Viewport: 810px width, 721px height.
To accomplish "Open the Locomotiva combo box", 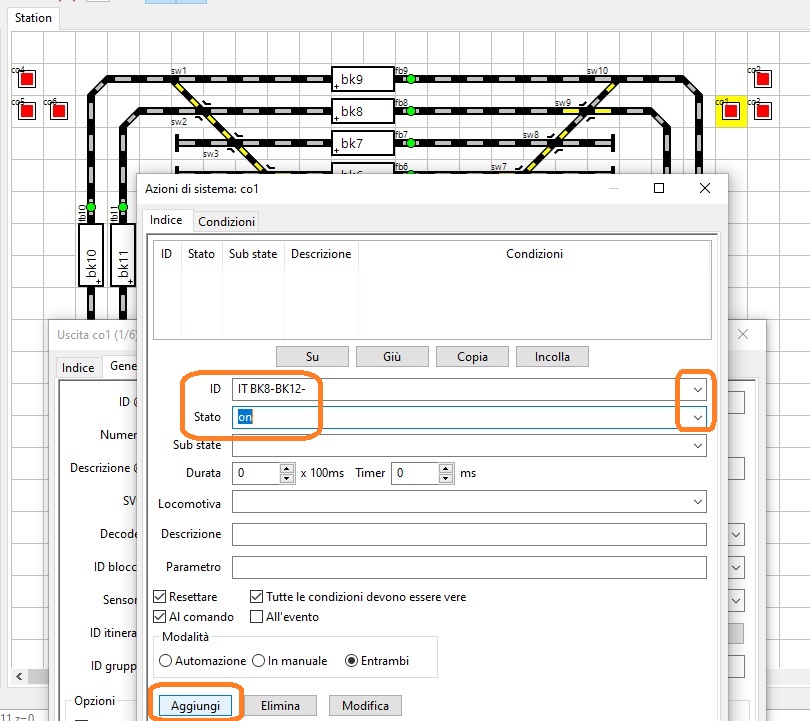I will pos(697,502).
